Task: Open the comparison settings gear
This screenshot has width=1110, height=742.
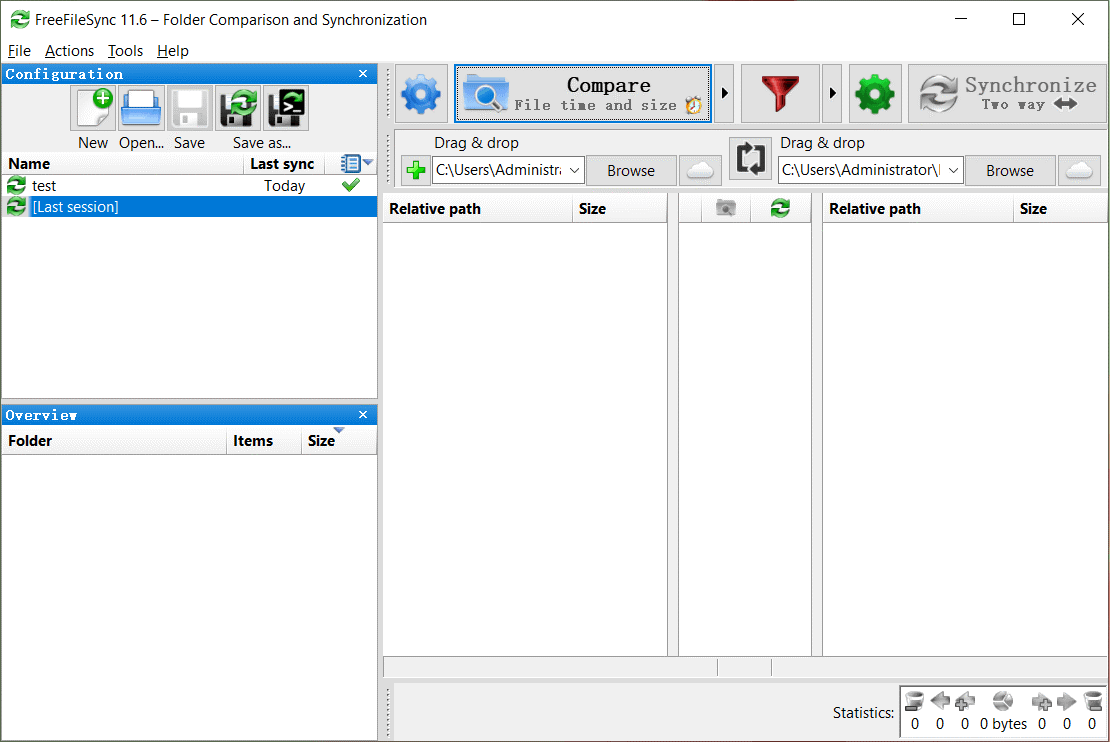Action: point(421,93)
